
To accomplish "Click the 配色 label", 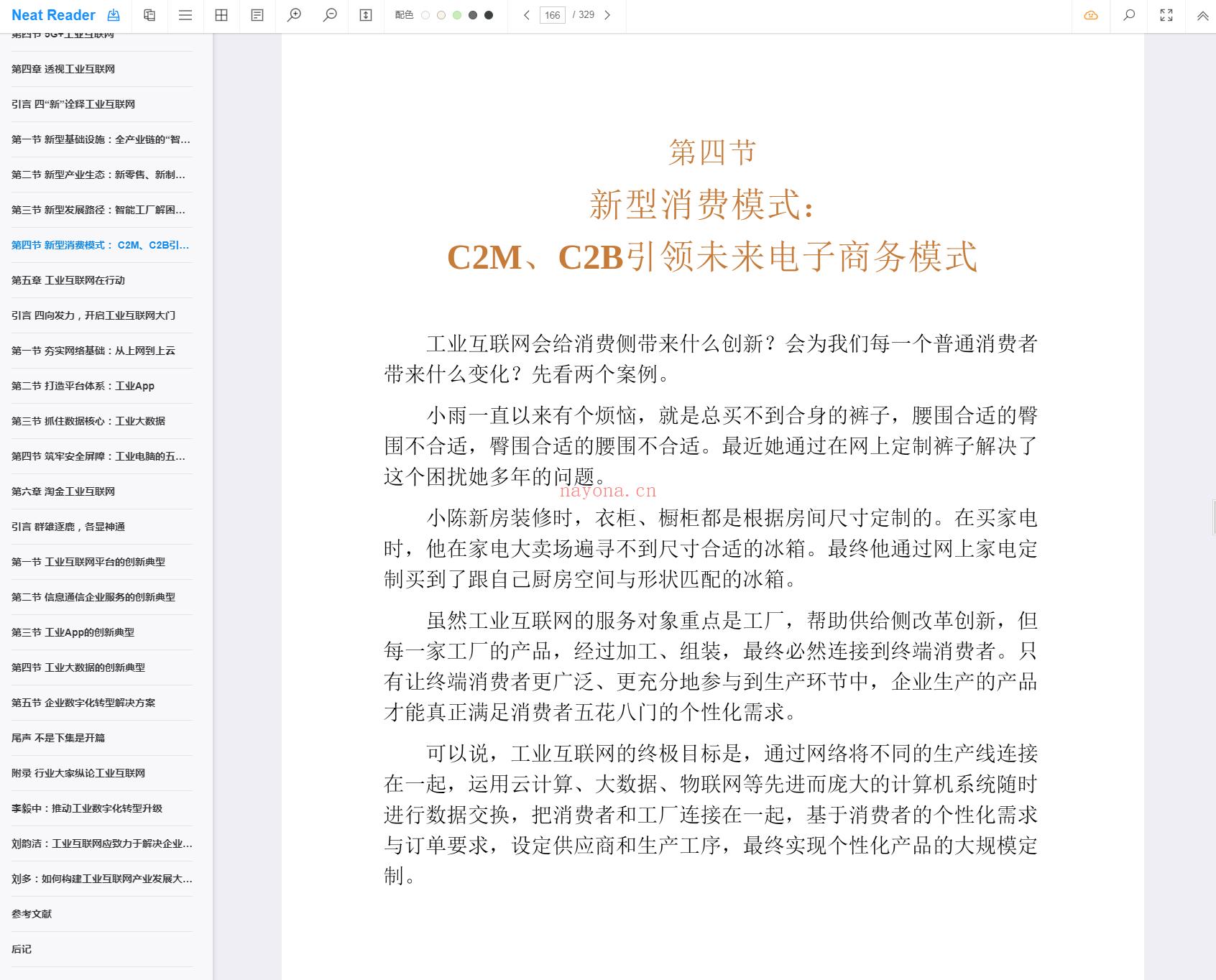I will click(404, 15).
